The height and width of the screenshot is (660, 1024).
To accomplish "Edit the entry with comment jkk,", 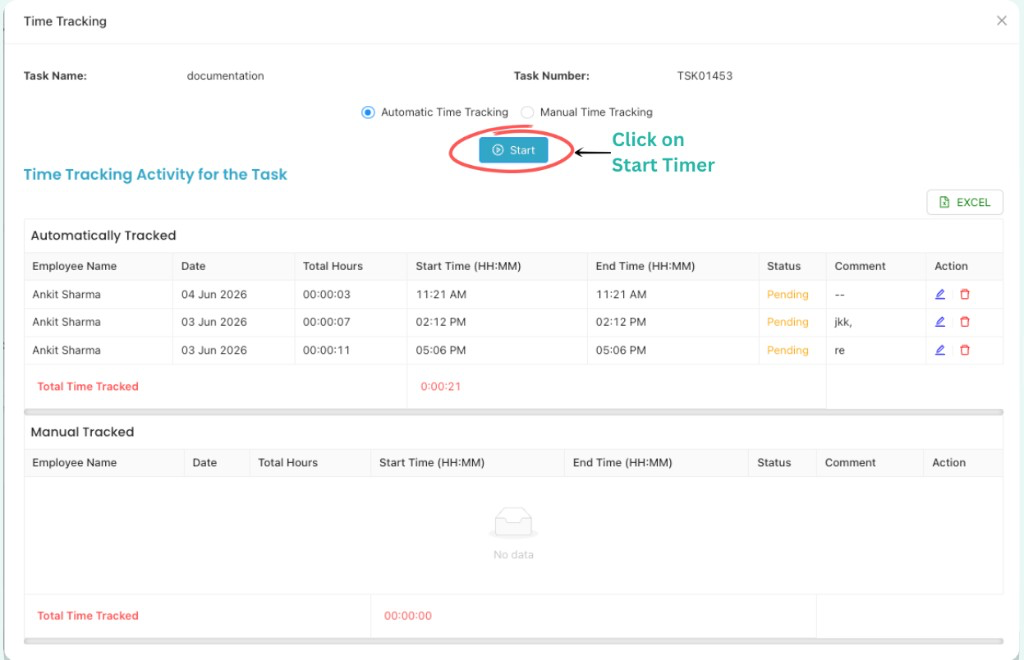I will click(940, 322).
